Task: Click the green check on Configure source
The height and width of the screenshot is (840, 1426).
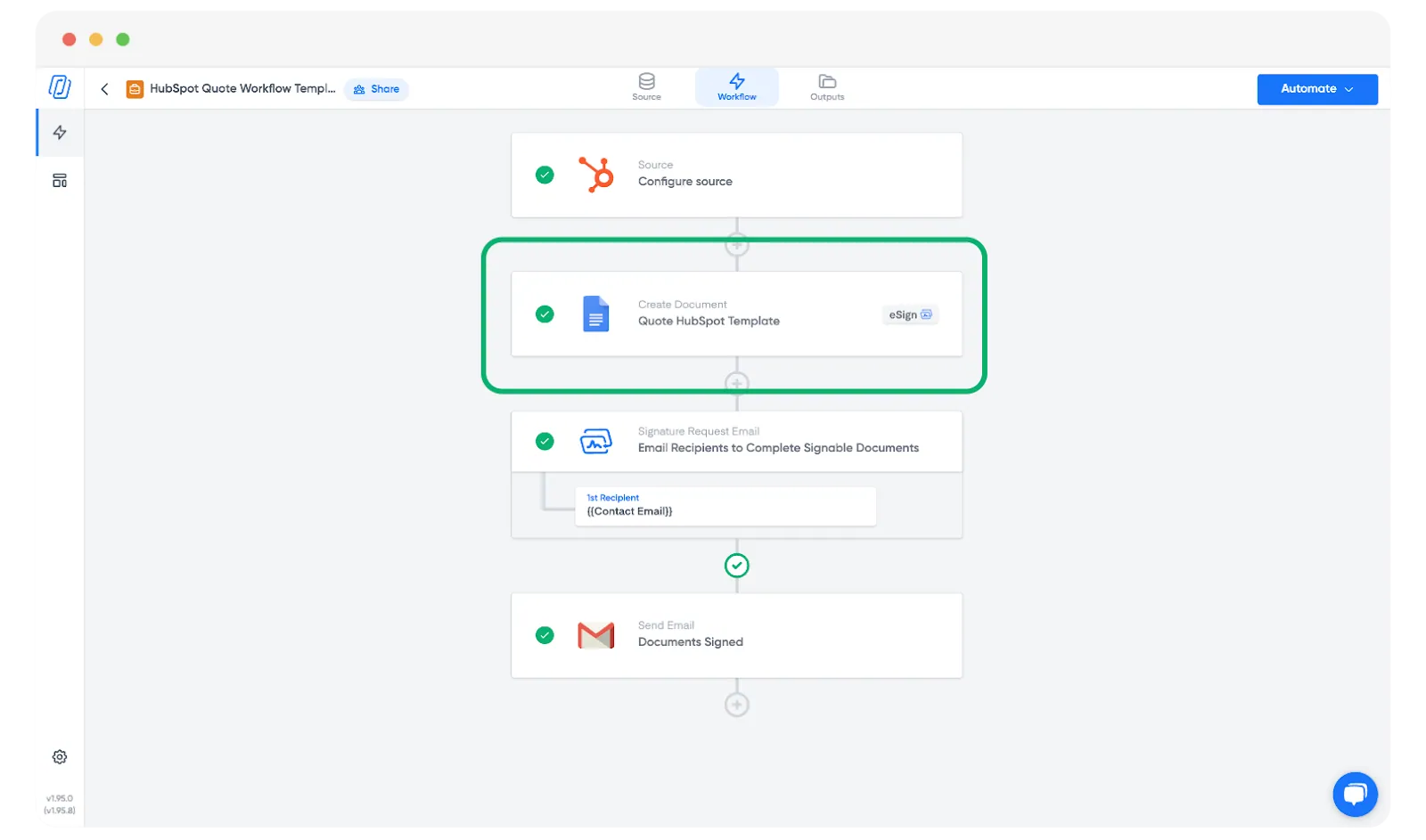Action: [545, 175]
